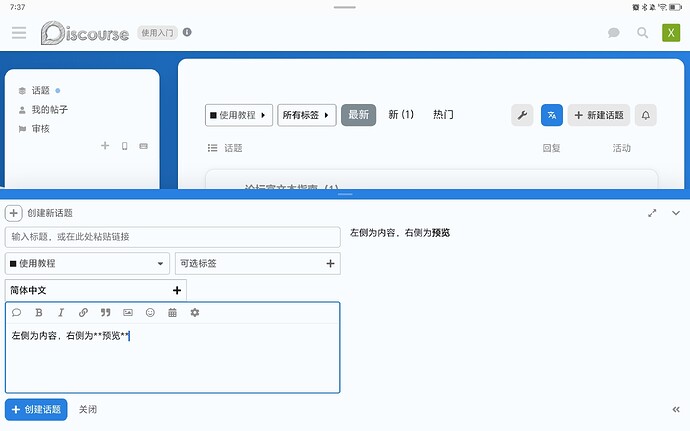Click the topic title input field
690x431 pixels.
[172, 237]
